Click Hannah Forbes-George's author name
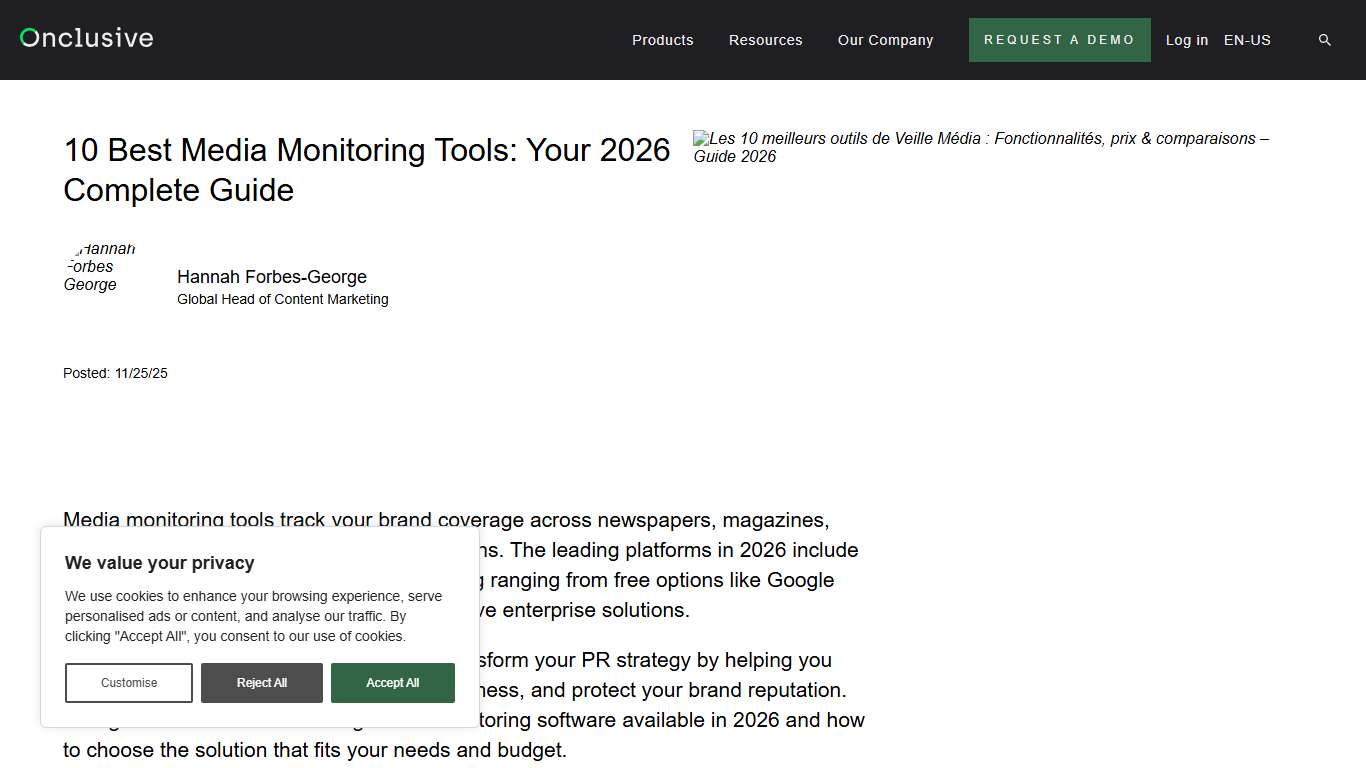Image resolution: width=1366 pixels, height=768 pixels. [272, 276]
